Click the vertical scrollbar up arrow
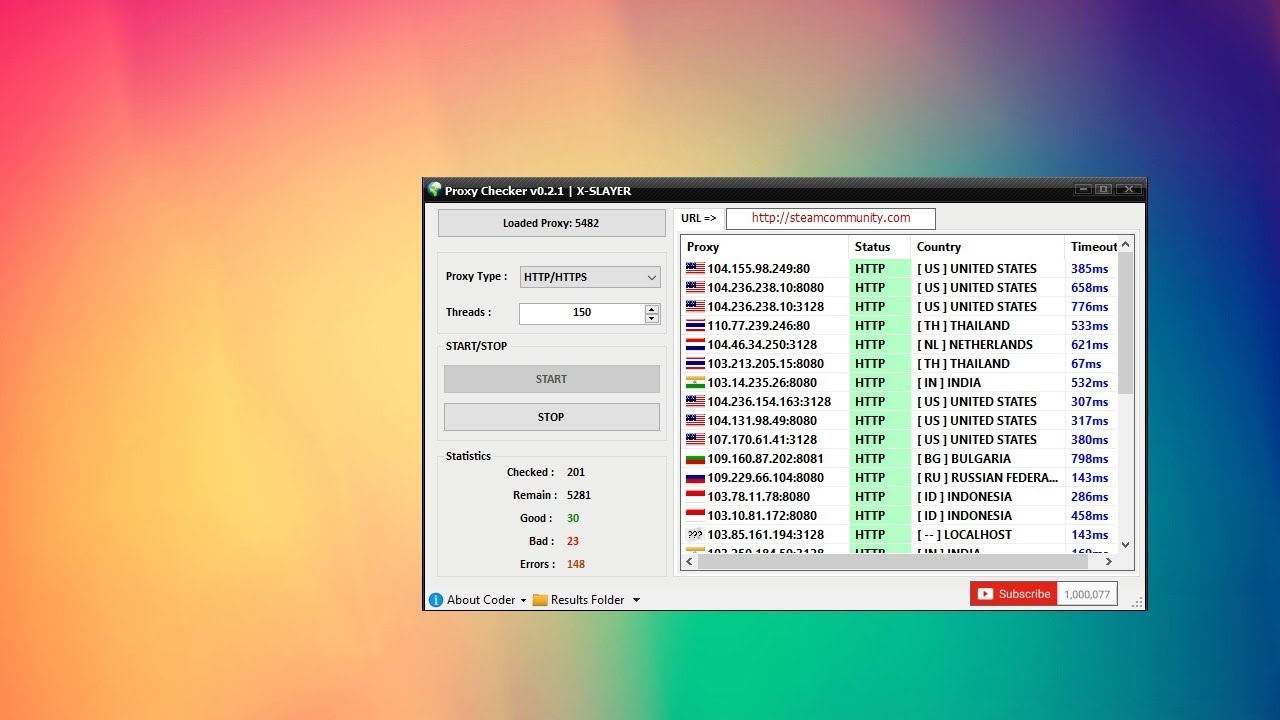 (x=1126, y=245)
